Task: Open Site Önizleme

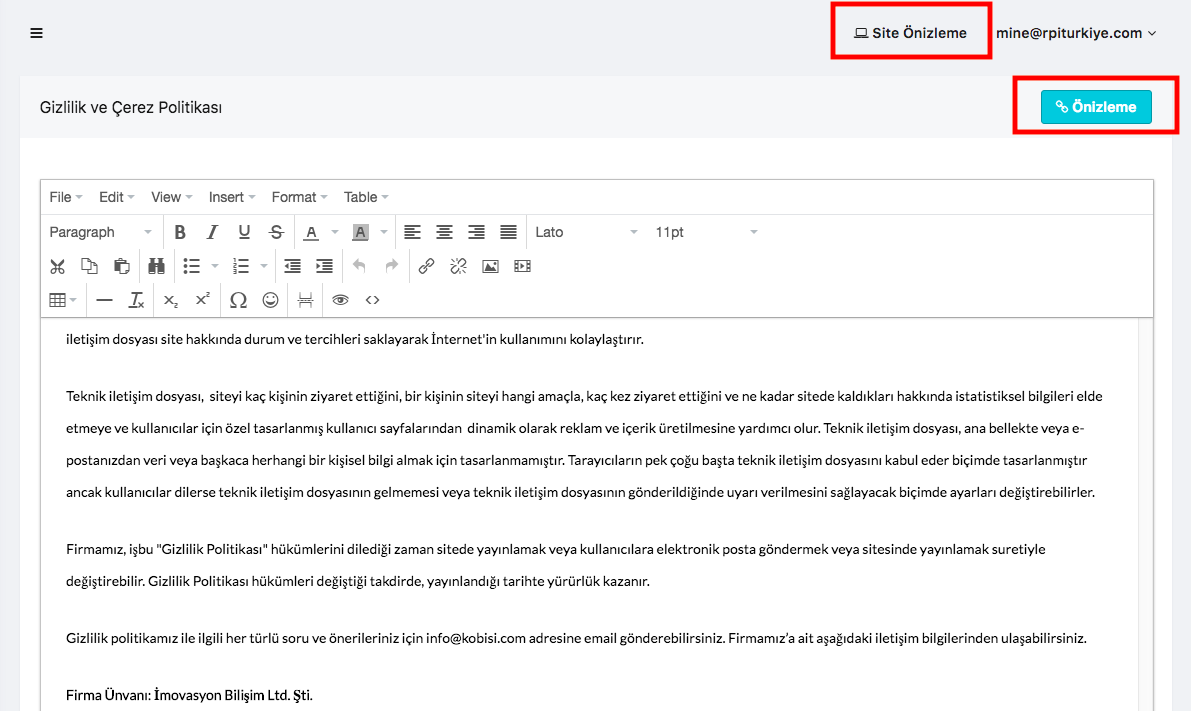Action: [x=910, y=31]
